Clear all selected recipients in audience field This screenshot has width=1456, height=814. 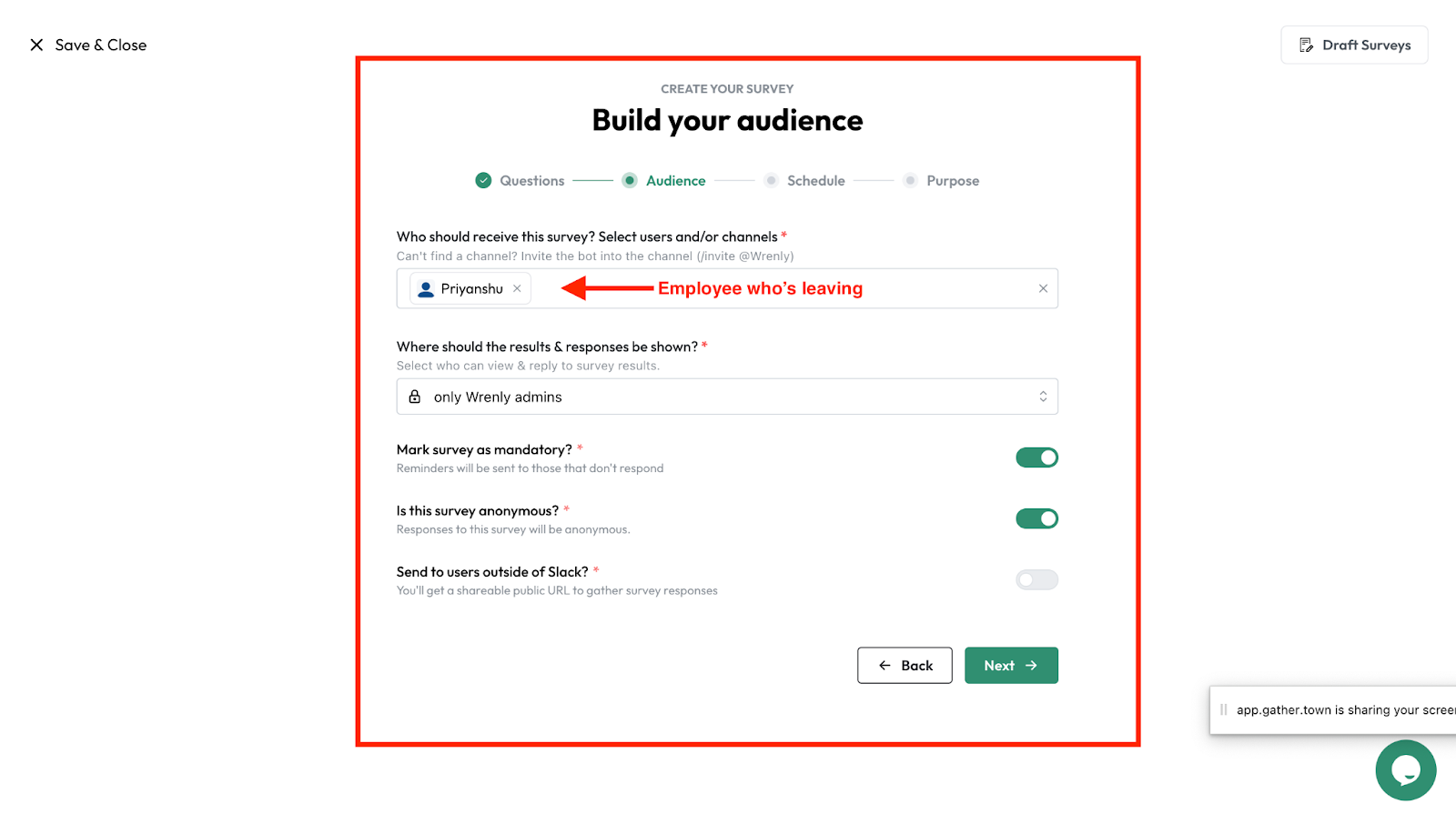point(1043,288)
